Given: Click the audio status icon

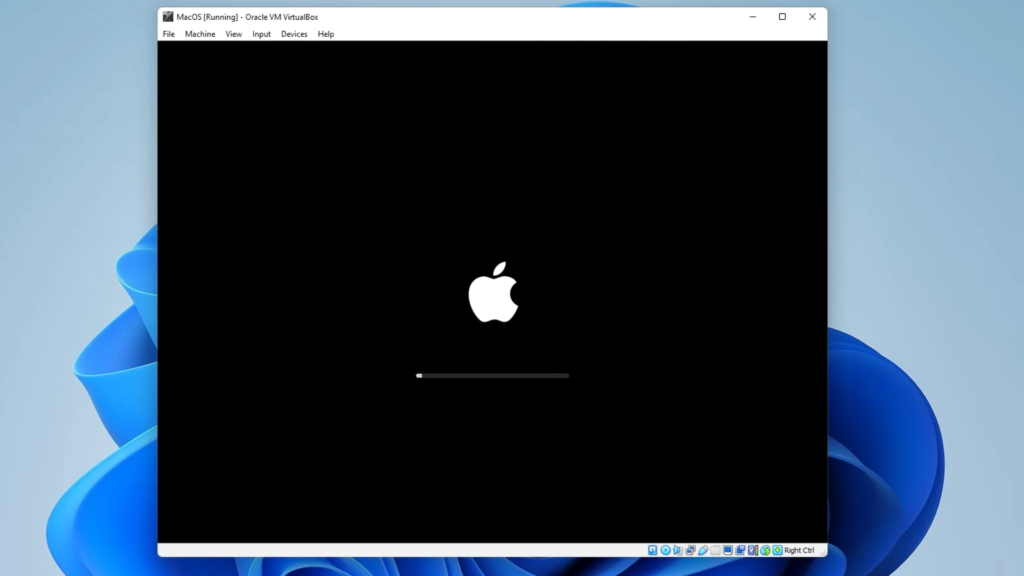Looking at the screenshot, I should tap(678, 551).
